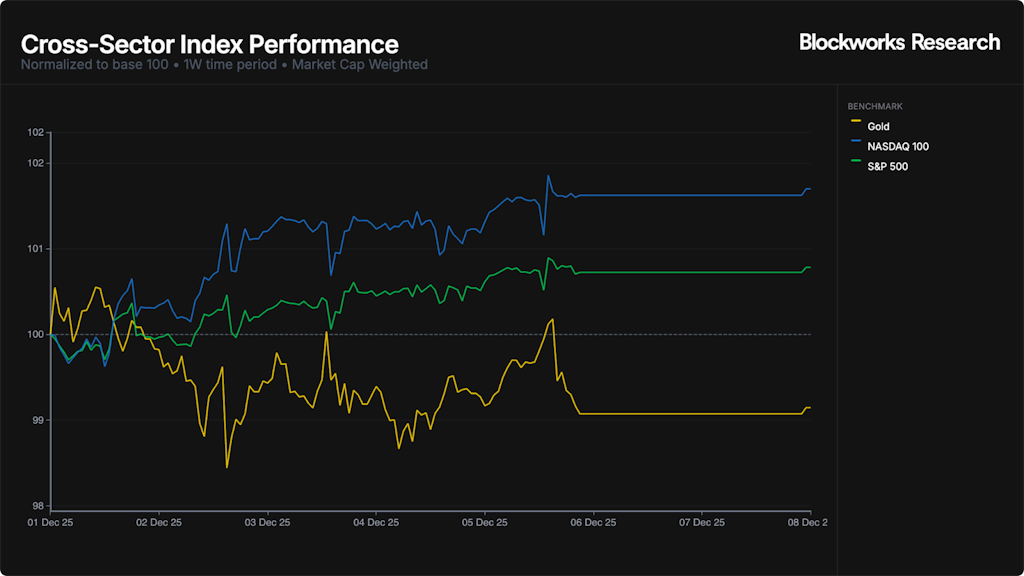1024x576 pixels.
Task: Select the 03 Dec 25 date tick
Action: [267, 522]
